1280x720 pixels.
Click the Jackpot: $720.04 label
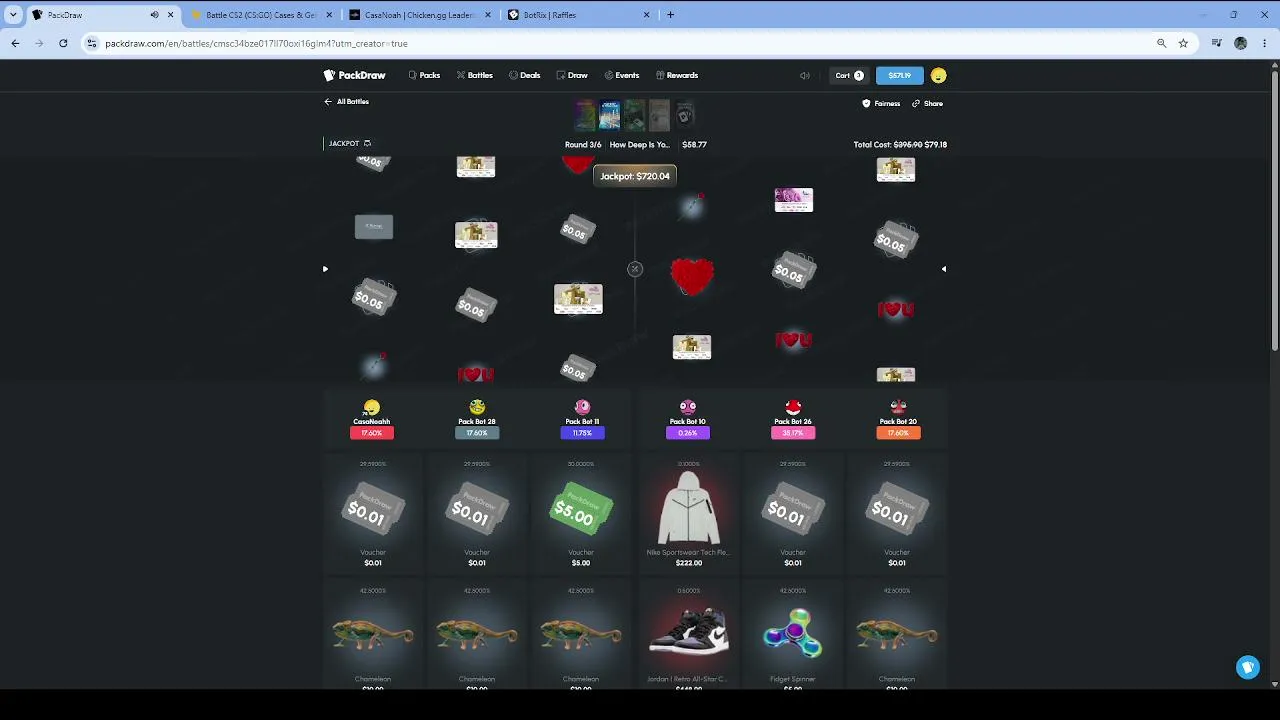[635, 176]
